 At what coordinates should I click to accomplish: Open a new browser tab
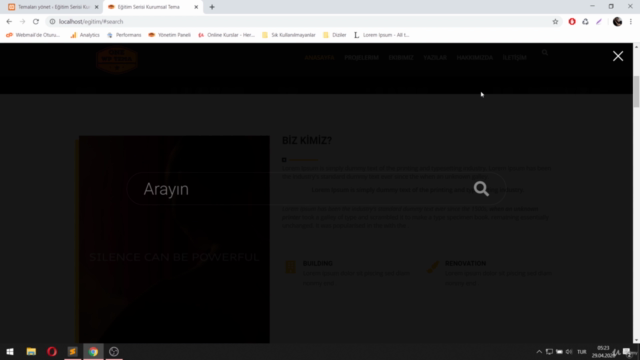(x=212, y=7)
